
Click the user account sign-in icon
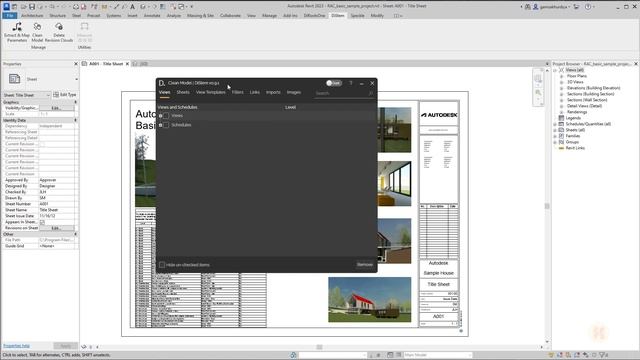tap(535, 7)
